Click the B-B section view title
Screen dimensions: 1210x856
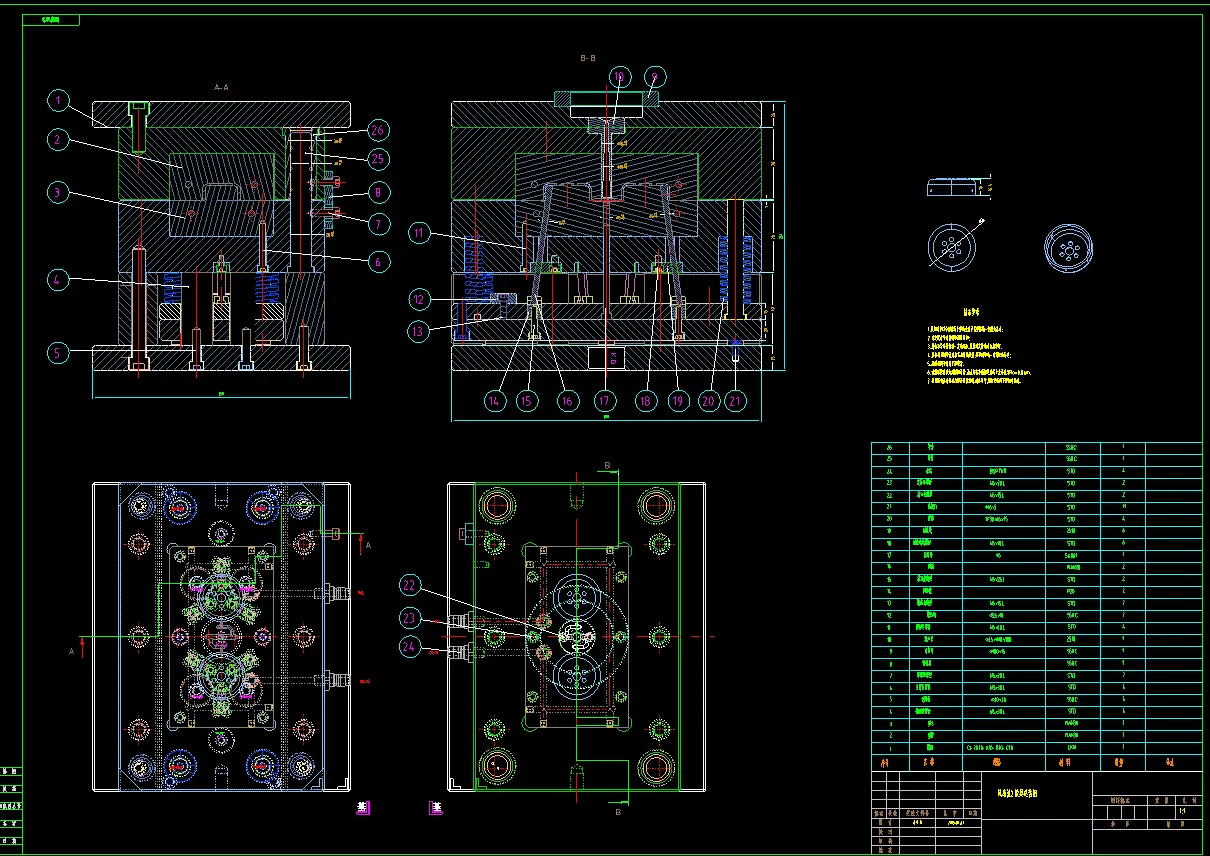click(x=588, y=59)
